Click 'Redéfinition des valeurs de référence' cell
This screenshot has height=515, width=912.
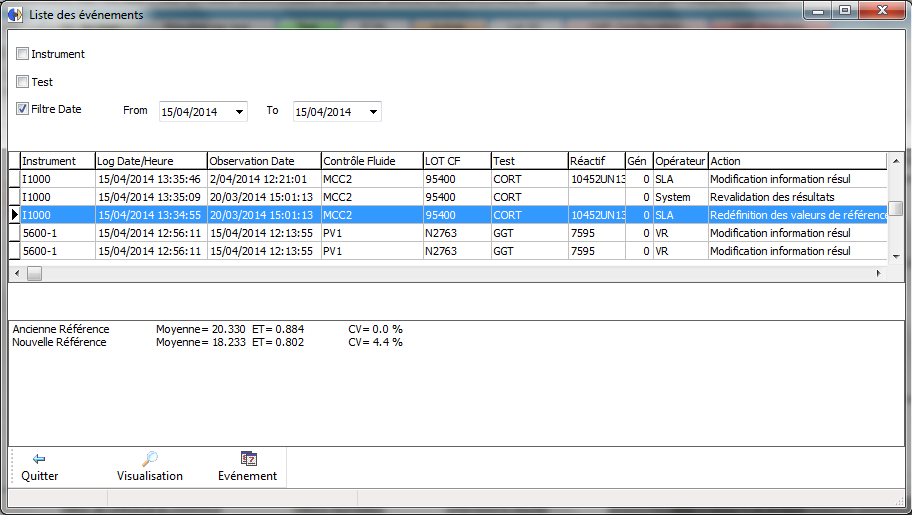[798, 215]
